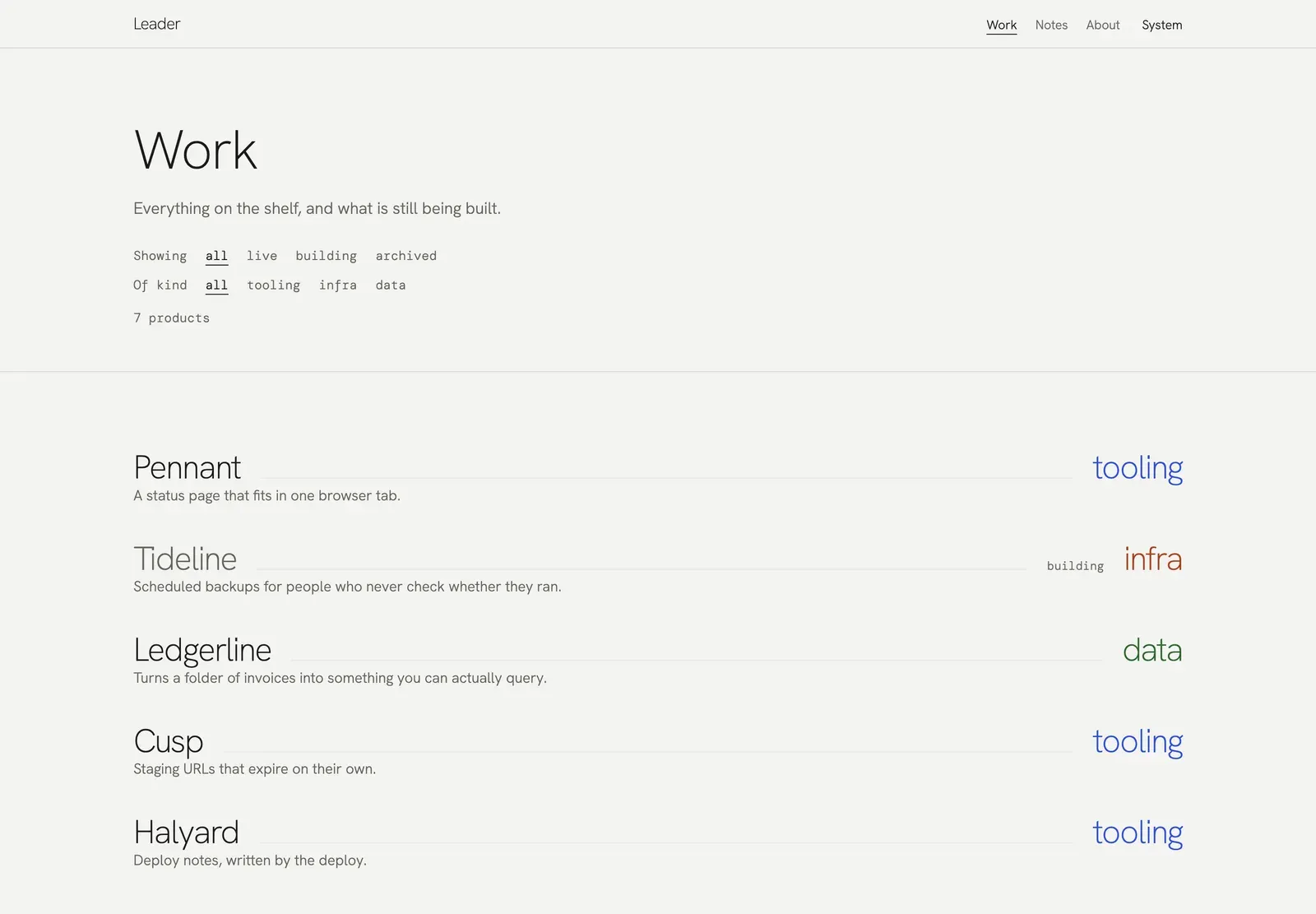Open the Tideline product

coord(185,559)
